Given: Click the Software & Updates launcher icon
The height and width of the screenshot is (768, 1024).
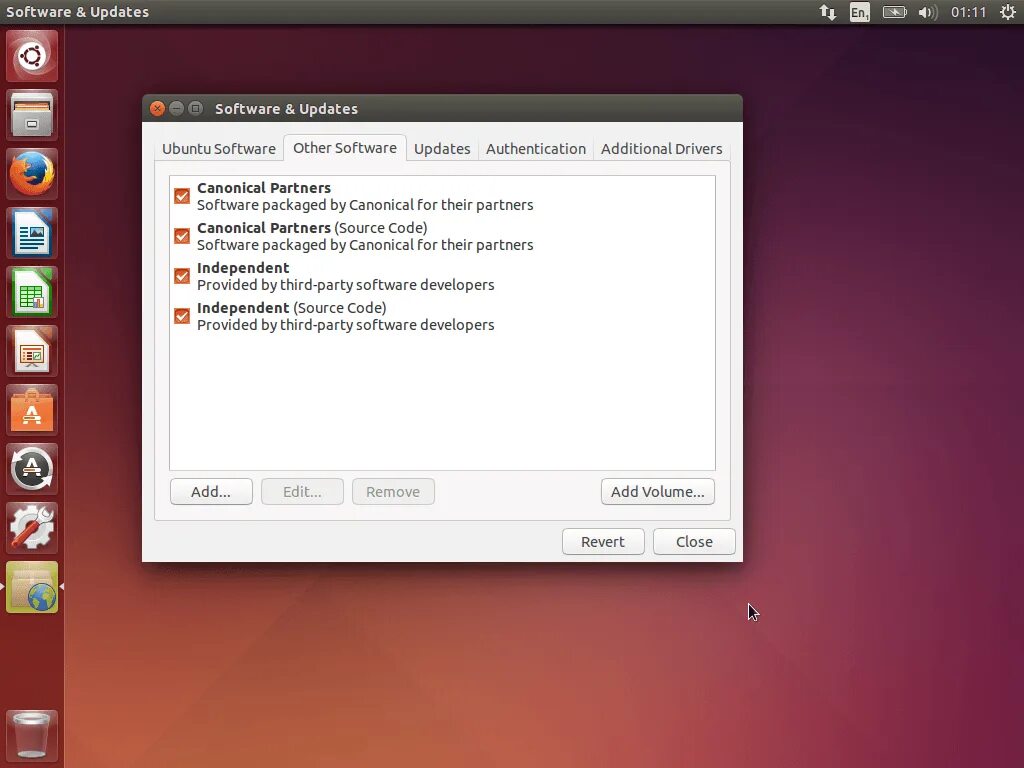Looking at the screenshot, I should (x=32, y=587).
